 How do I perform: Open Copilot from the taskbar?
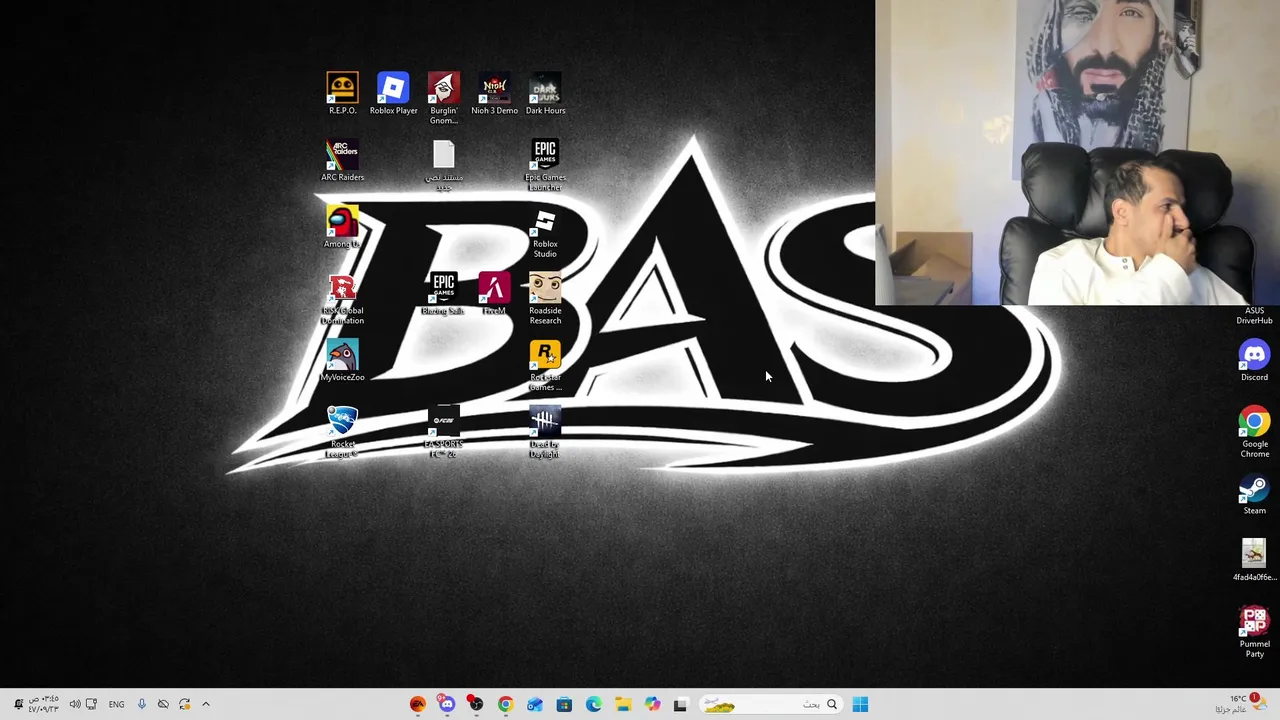[652, 704]
